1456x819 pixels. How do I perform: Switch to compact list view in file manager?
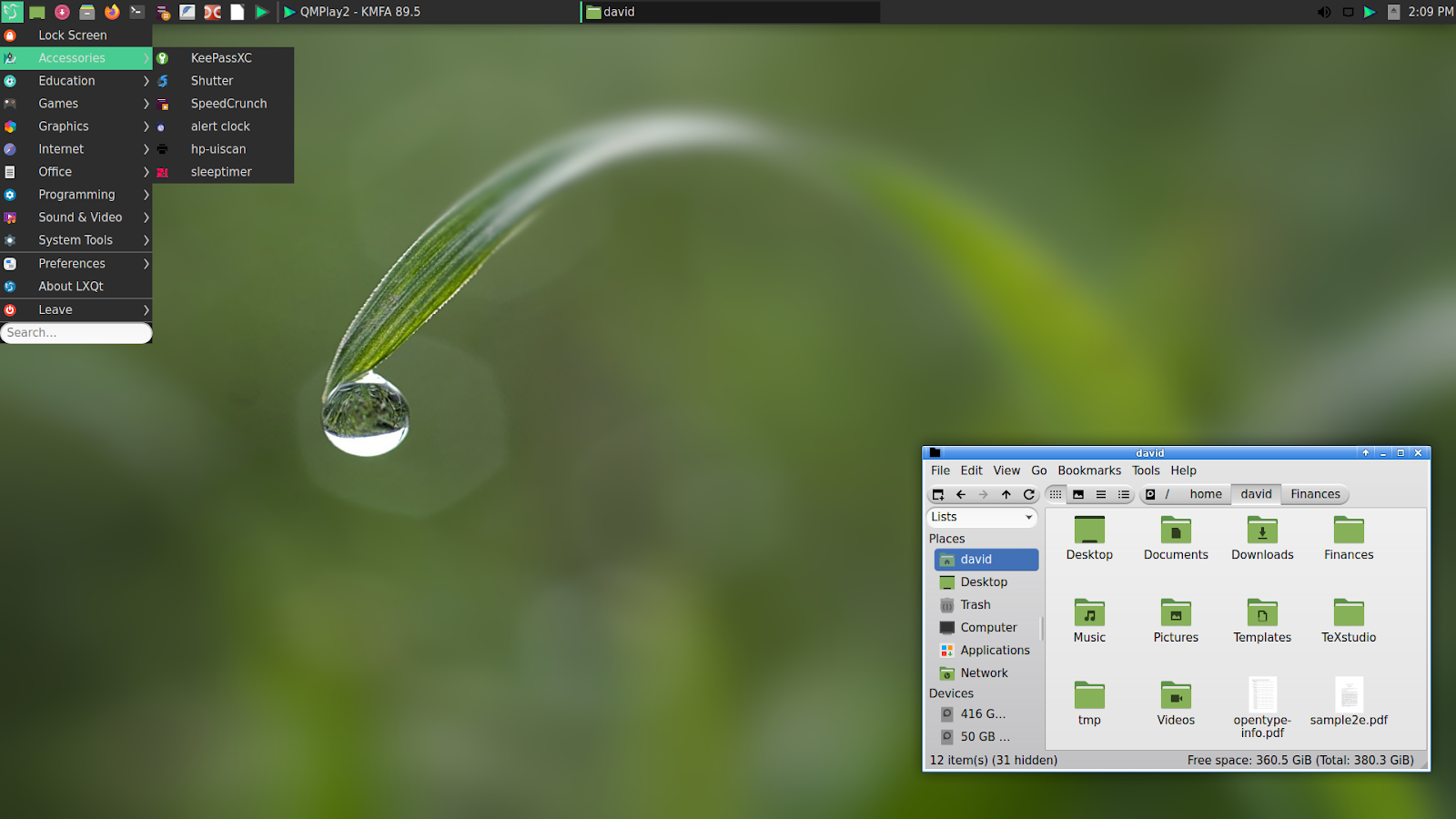[1101, 494]
